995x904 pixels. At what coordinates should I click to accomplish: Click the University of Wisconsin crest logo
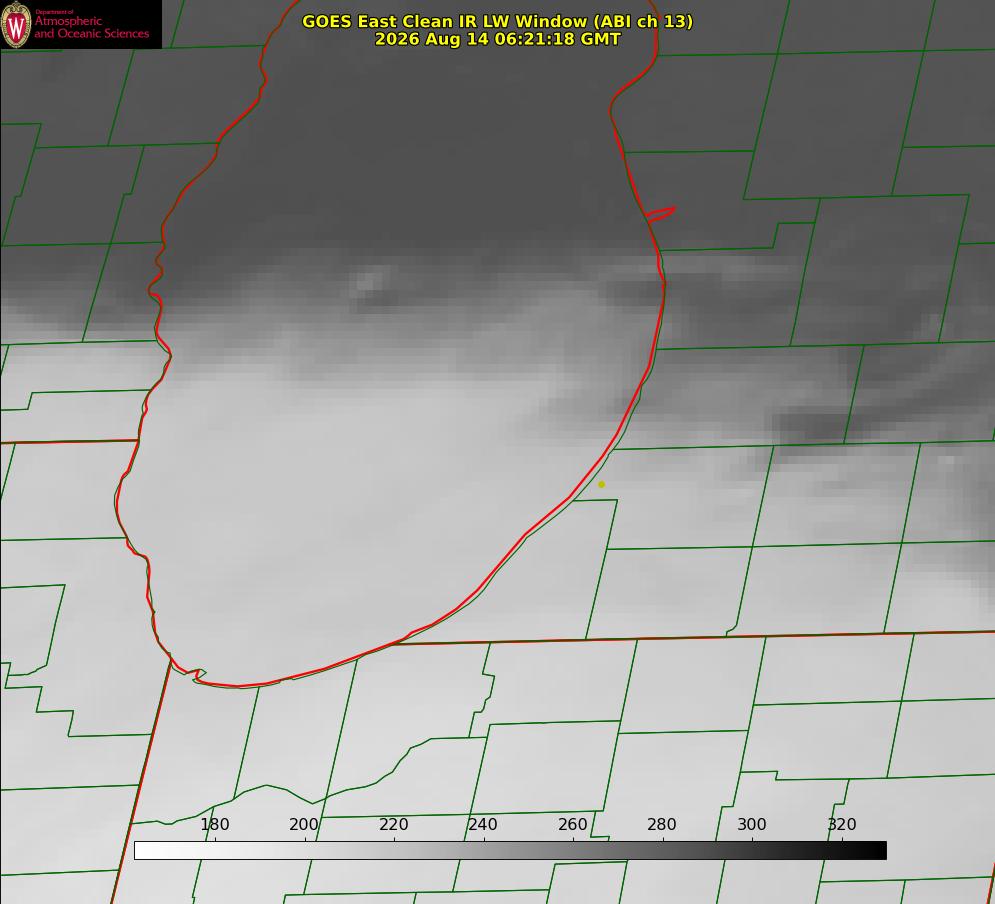16,25
